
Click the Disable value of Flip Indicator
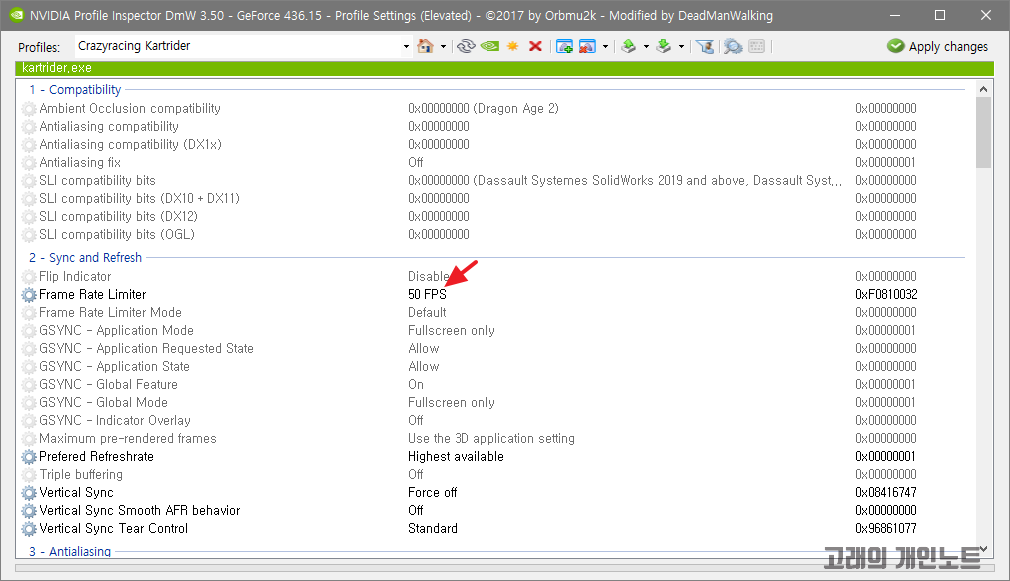point(428,276)
